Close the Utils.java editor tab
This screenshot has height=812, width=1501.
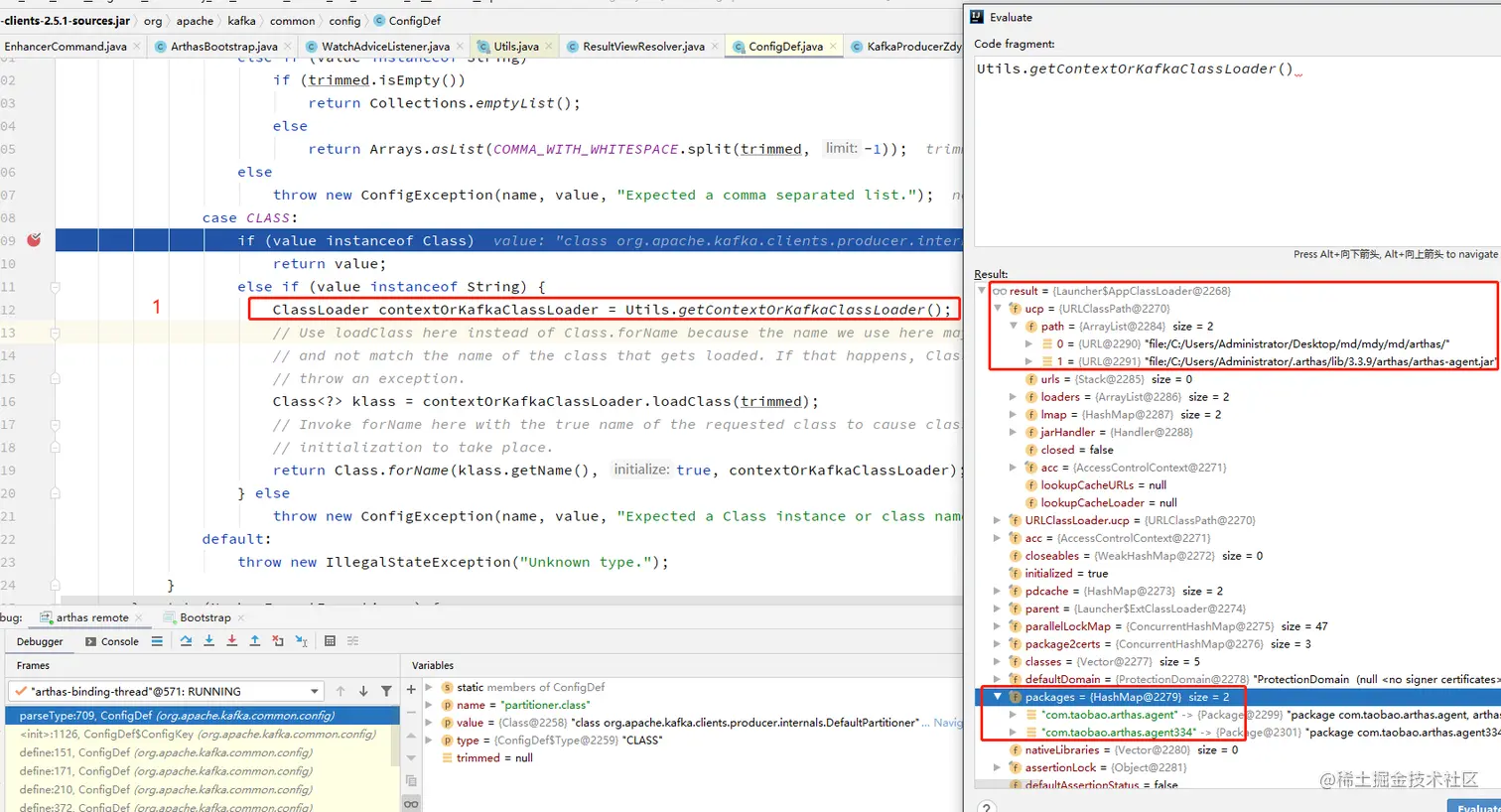point(549,46)
